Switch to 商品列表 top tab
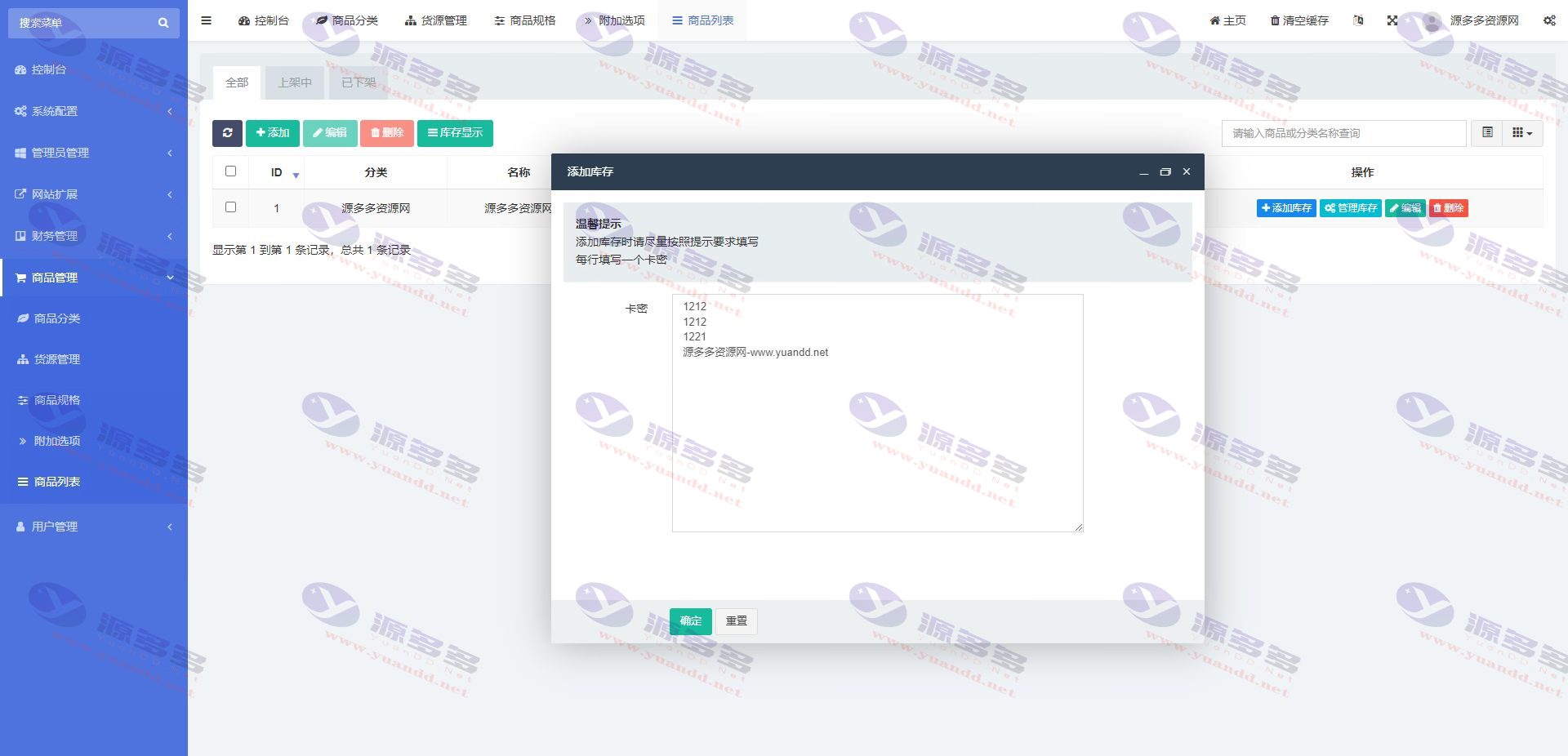This screenshot has width=1568, height=756. [x=703, y=20]
